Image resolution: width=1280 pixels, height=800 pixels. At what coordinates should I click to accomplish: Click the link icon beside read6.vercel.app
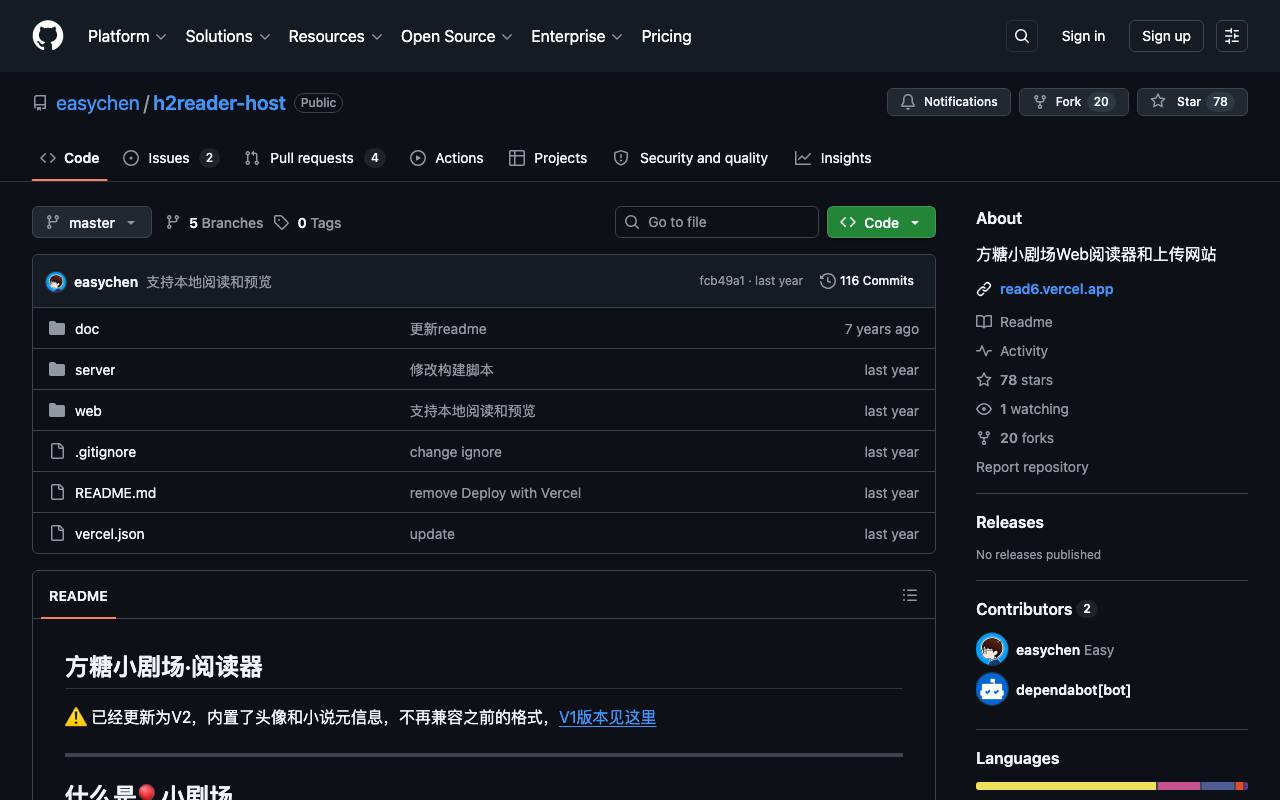(984, 289)
